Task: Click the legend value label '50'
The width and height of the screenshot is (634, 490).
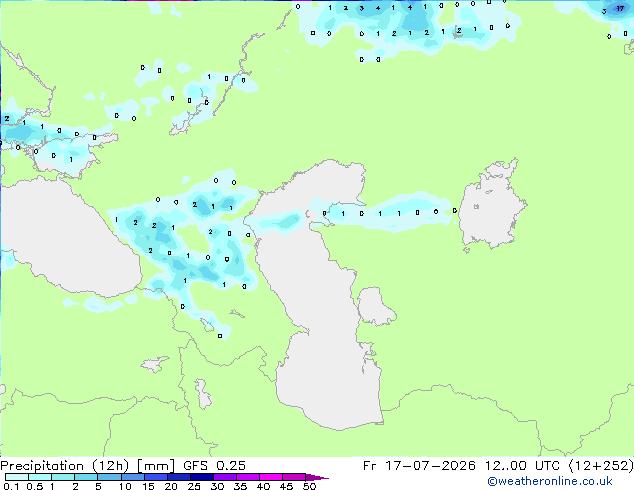Action: pyautogui.click(x=309, y=486)
